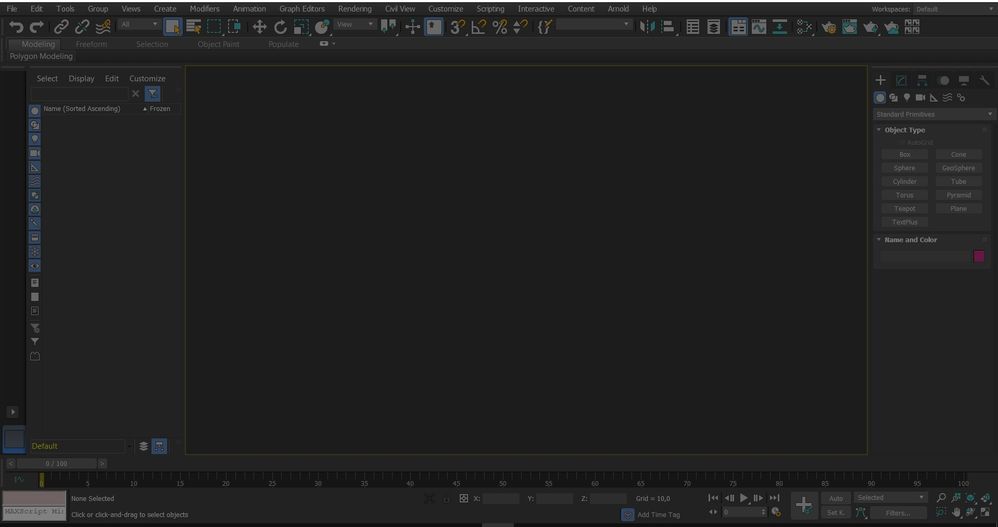Open the Standard Primitives category dropdown
The height and width of the screenshot is (527, 998).
pyautogui.click(x=933, y=115)
